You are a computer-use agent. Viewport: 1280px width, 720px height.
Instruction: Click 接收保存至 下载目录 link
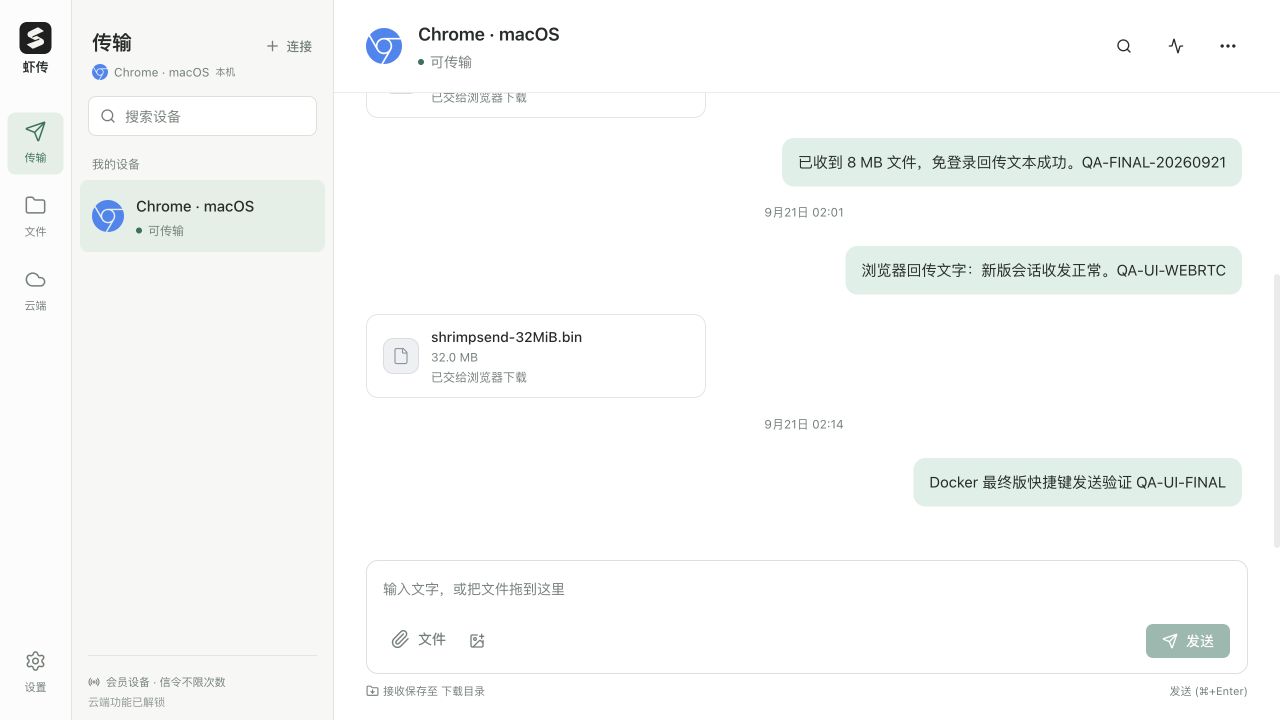(x=426, y=691)
